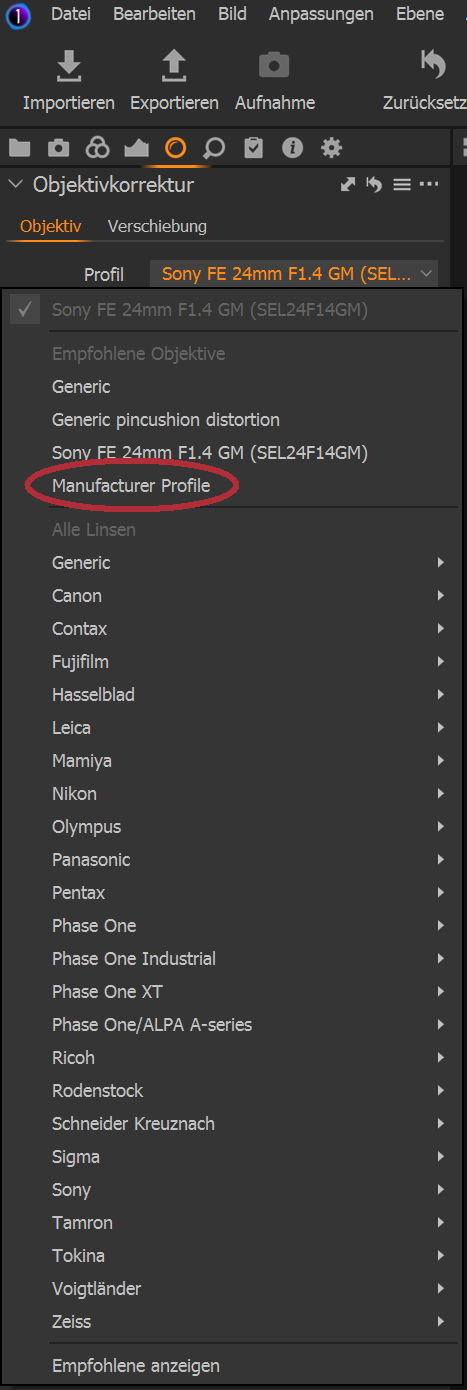Select the lens circle tool tab
Screen dimensions: 467x1390
coord(175,149)
